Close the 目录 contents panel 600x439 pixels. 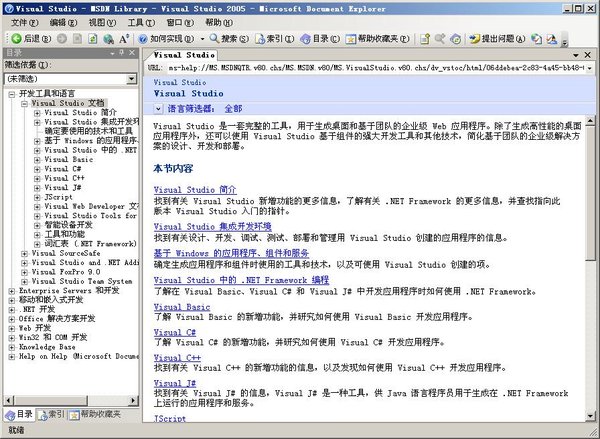click(132, 52)
